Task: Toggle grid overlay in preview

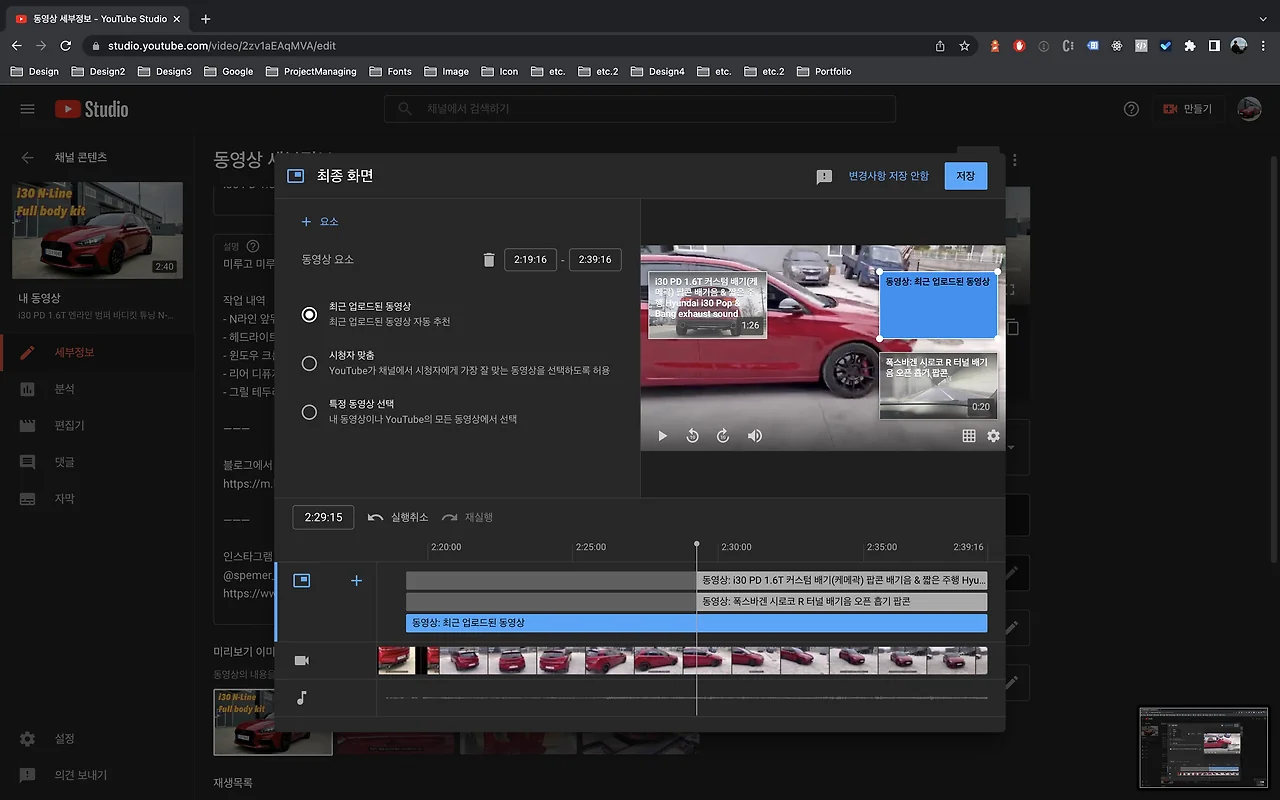Action: tap(968, 436)
